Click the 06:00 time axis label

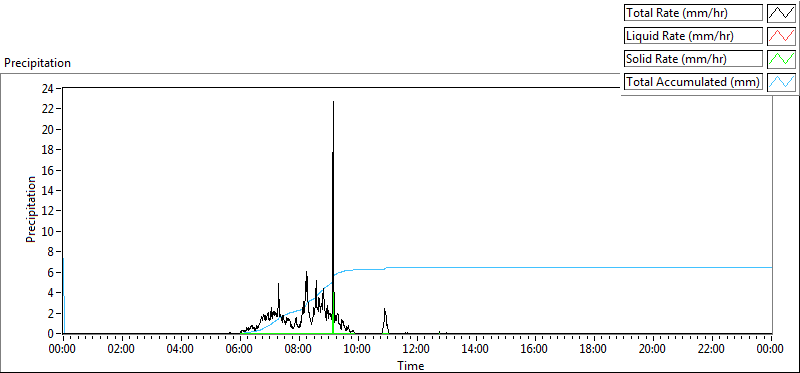[239, 350]
